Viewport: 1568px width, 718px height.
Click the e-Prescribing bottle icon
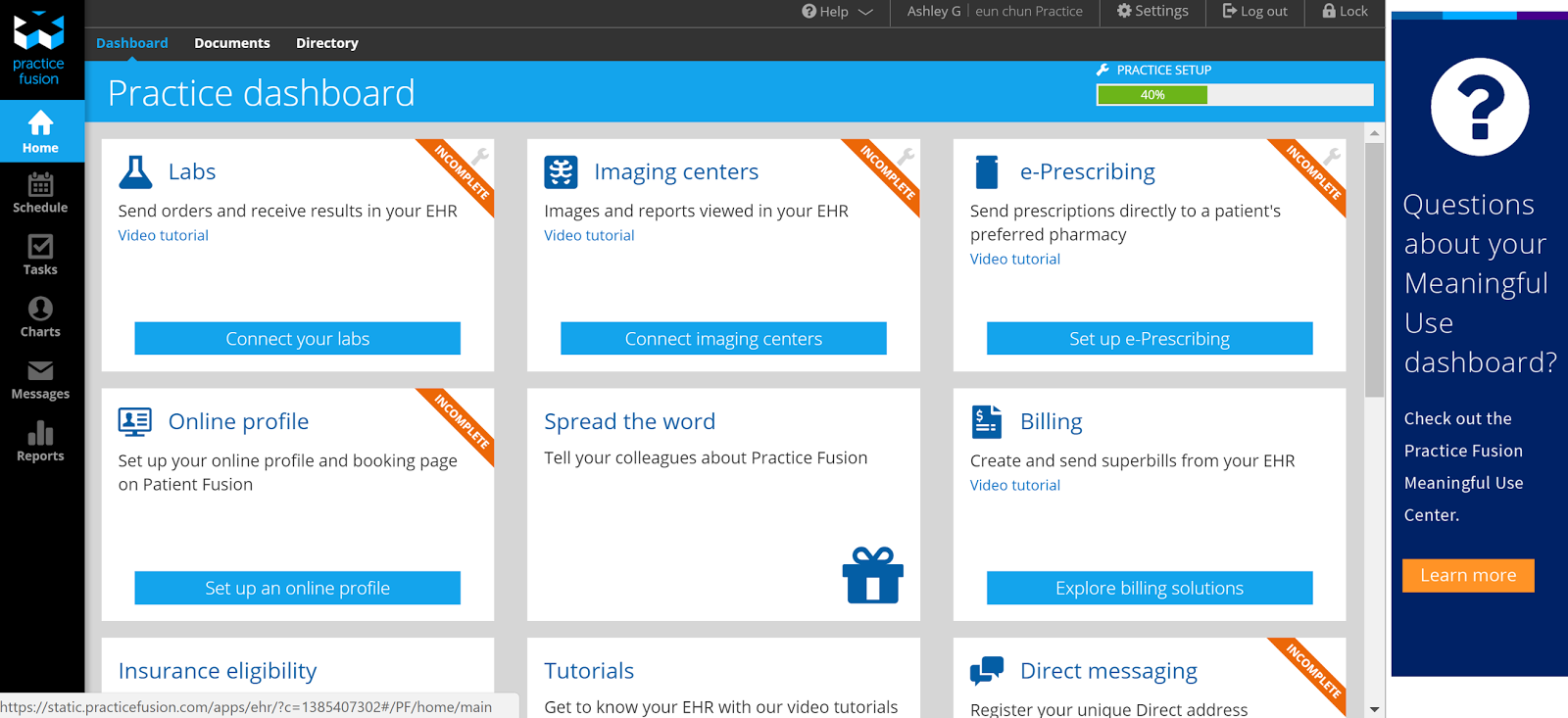point(987,171)
